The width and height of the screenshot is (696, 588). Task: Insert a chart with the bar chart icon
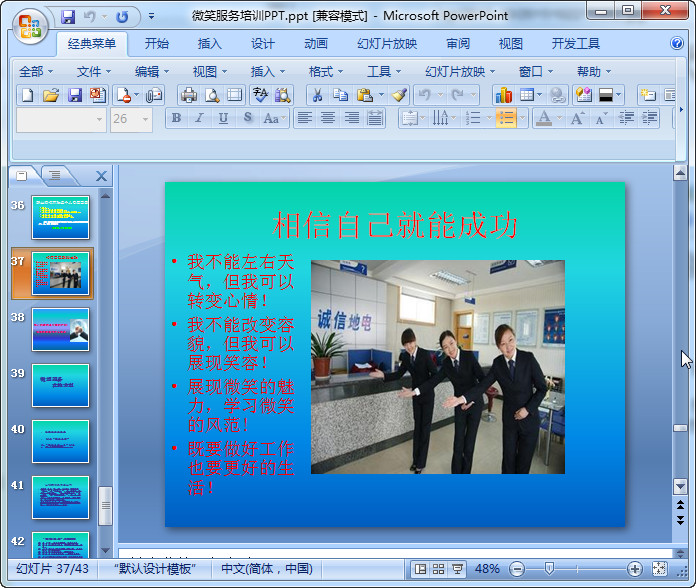pyautogui.click(x=504, y=95)
